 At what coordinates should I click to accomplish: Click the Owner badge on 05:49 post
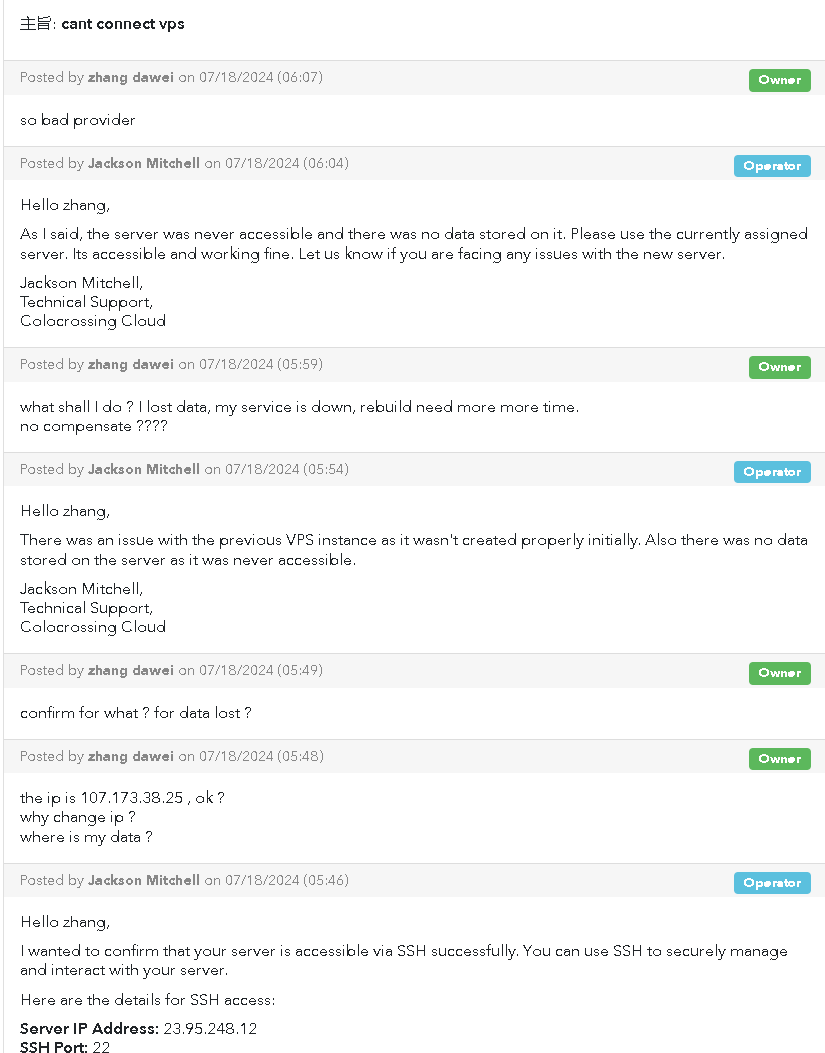[779, 673]
